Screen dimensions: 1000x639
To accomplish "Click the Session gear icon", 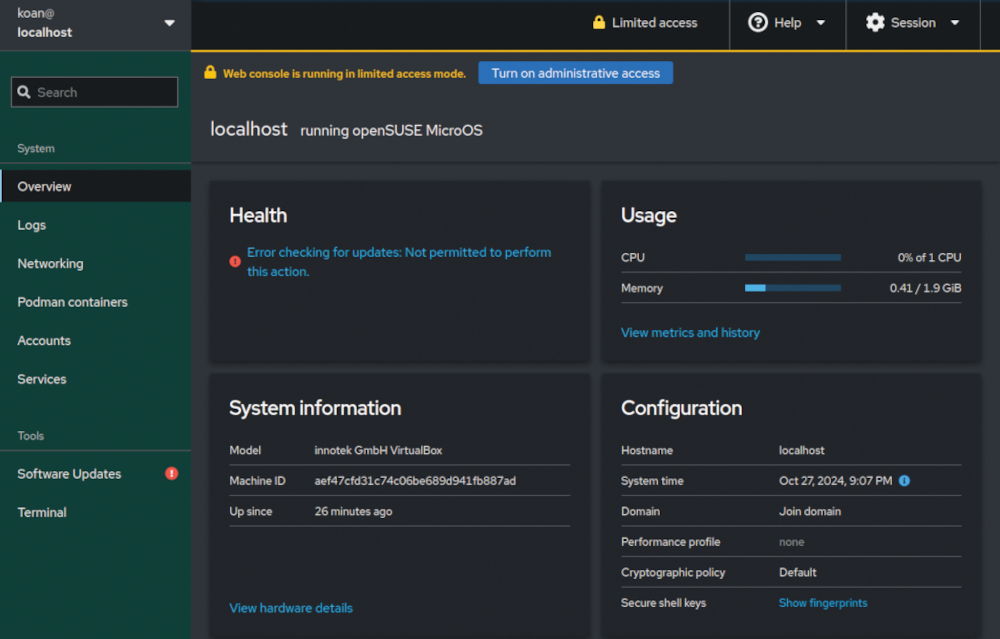I will point(875,23).
